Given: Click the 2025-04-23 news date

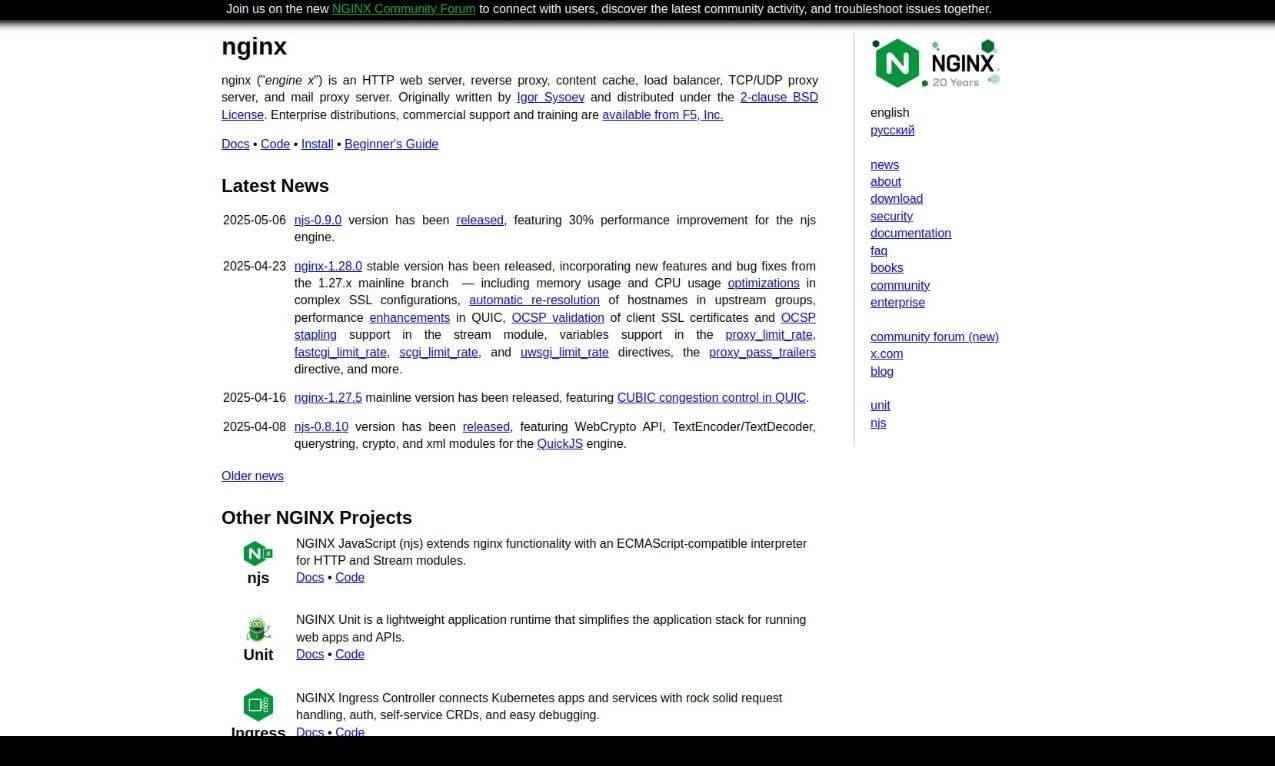Looking at the screenshot, I should 254,266.
